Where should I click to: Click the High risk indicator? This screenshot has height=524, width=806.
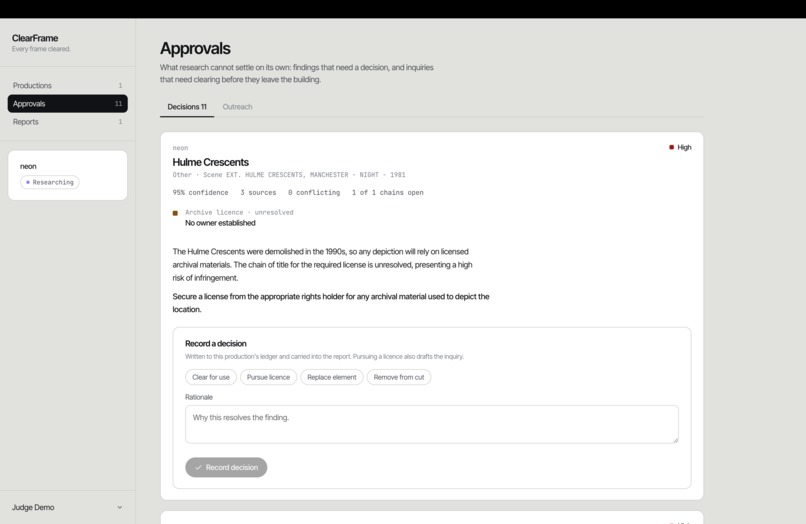(680, 147)
